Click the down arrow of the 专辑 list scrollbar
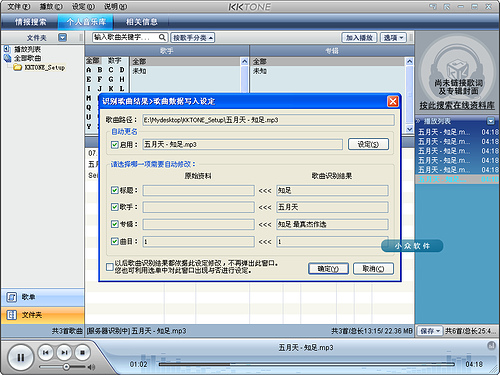Screen dimensions: 500x375 [409, 129]
